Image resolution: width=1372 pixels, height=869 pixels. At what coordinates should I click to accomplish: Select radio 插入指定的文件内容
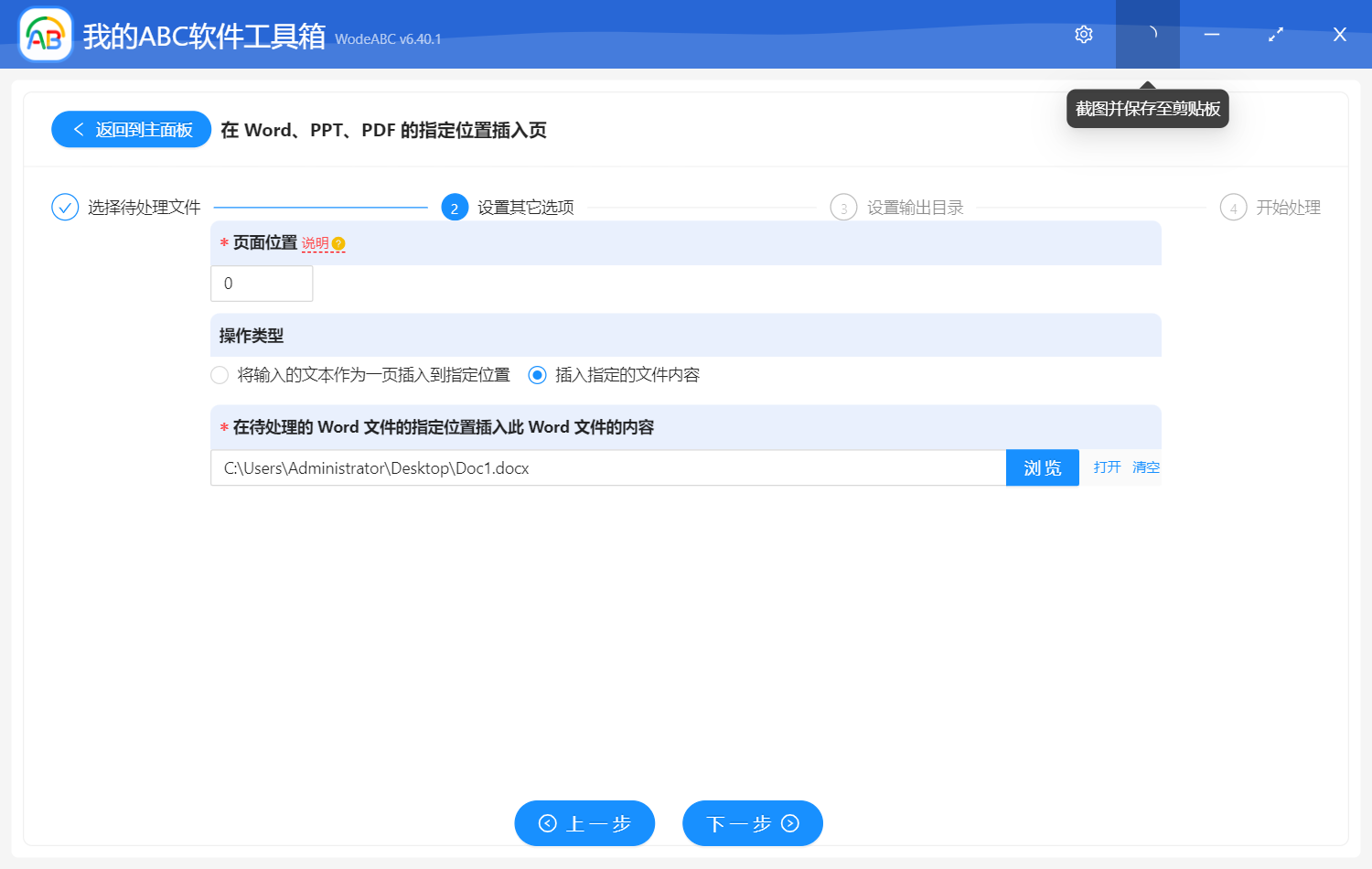(x=537, y=375)
